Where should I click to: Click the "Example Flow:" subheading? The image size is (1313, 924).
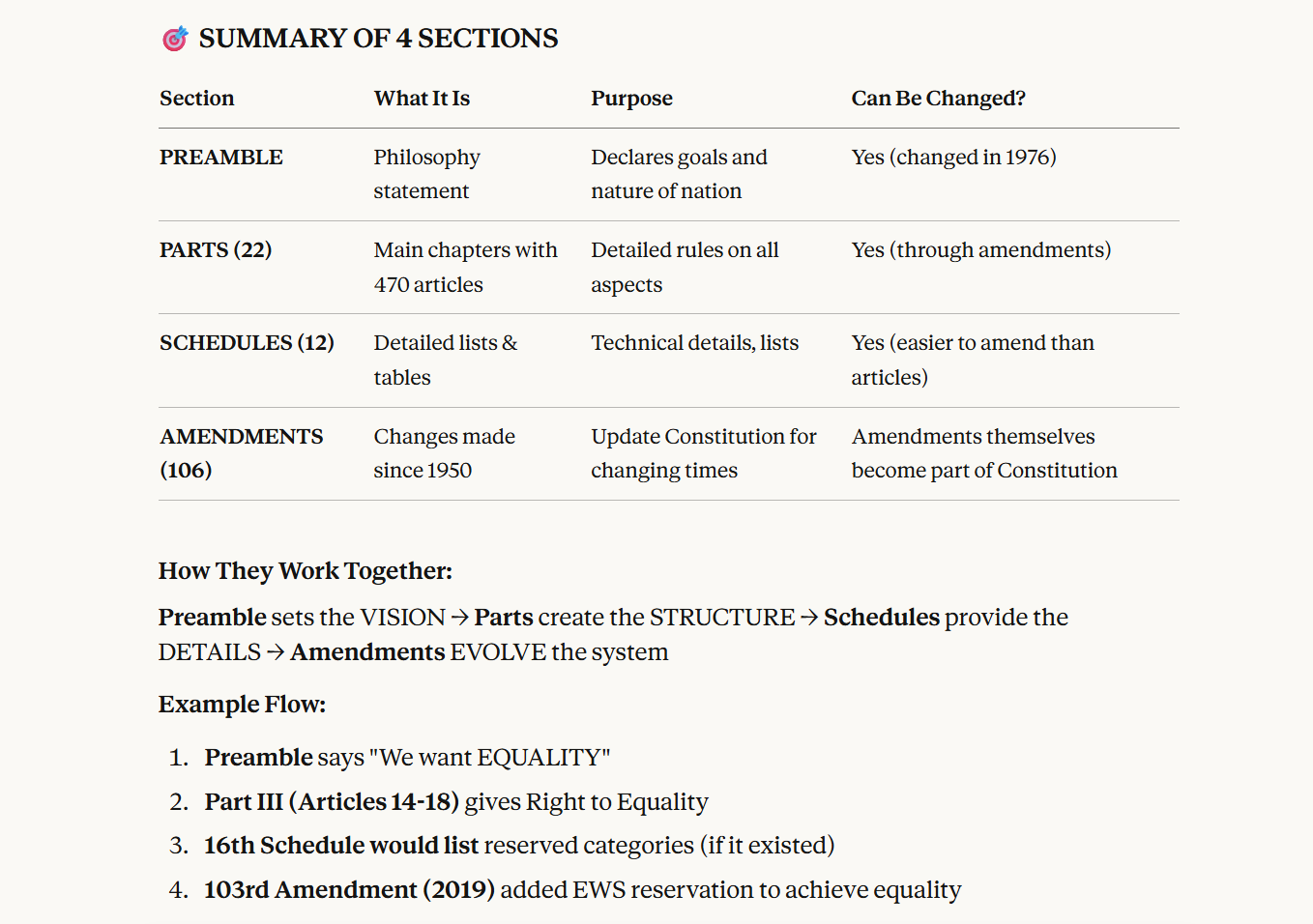(242, 705)
